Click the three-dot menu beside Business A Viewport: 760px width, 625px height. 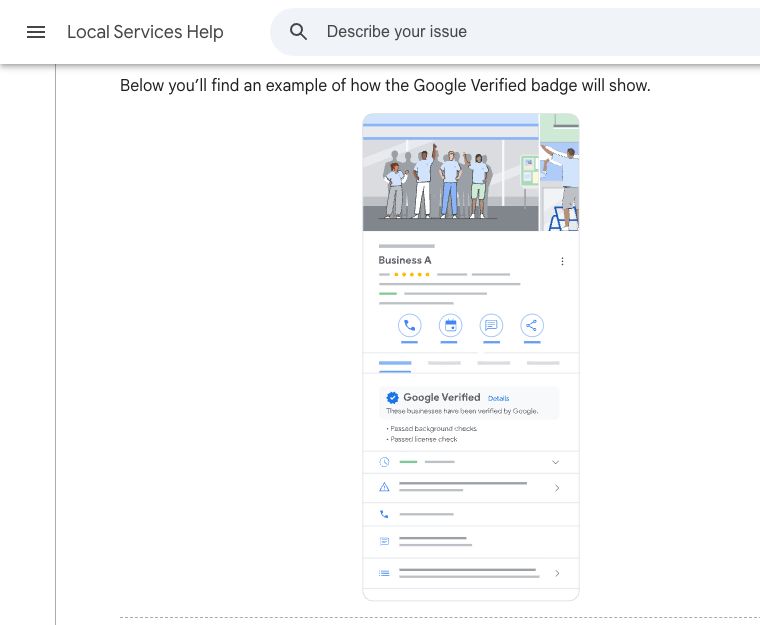click(x=562, y=261)
